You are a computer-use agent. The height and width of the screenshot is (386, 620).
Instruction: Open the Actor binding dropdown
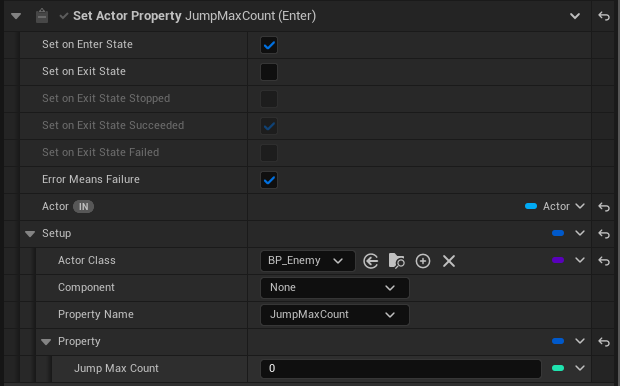[x=580, y=206]
